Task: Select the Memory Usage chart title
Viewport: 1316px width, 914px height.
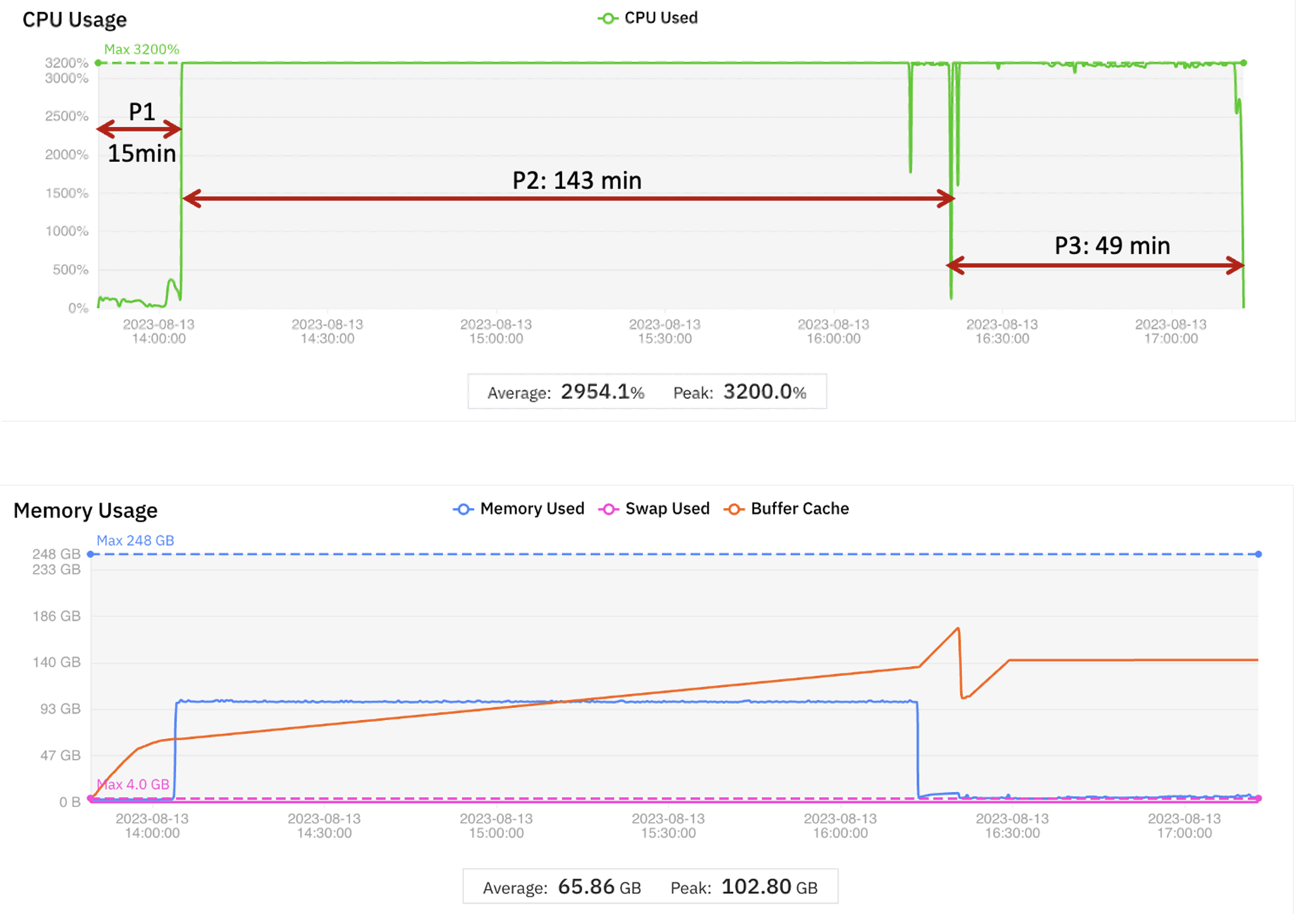Action: point(85,510)
